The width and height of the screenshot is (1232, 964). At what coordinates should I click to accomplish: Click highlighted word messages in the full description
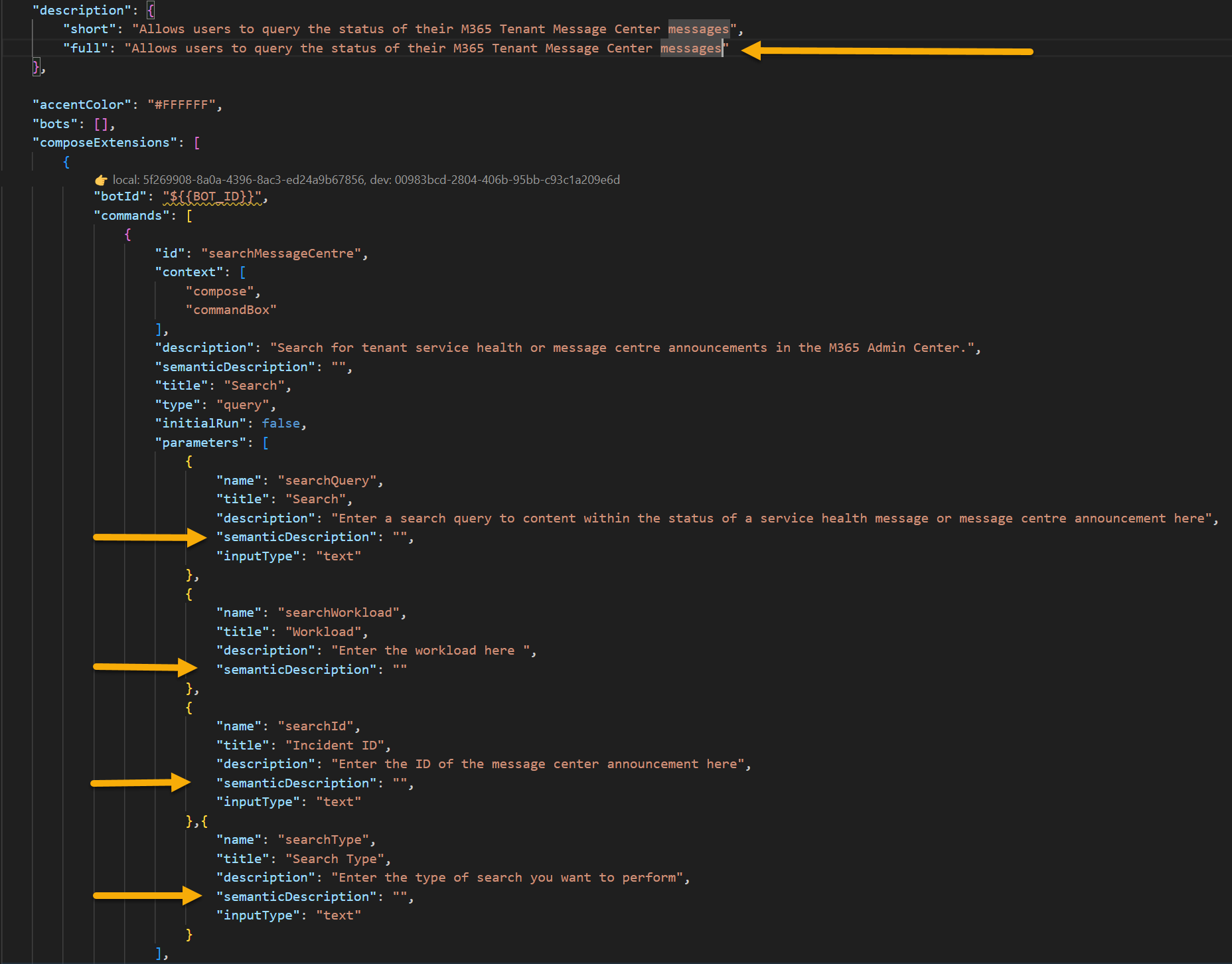pyautogui.click(x=690, y=48)
